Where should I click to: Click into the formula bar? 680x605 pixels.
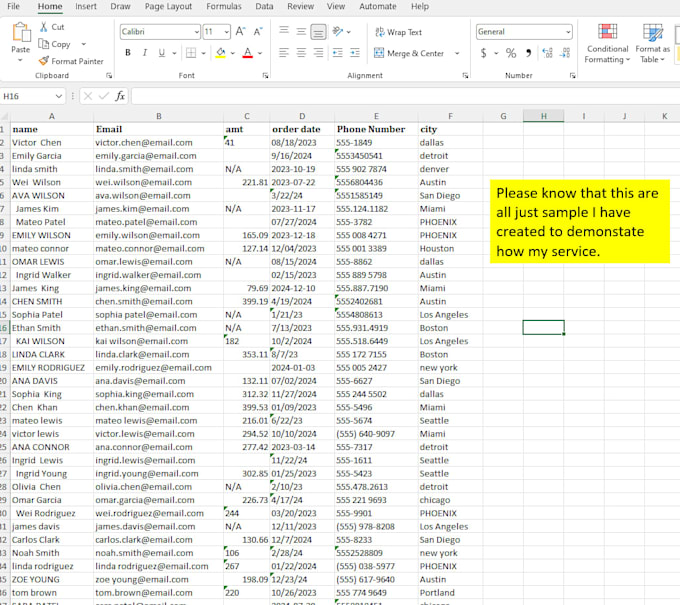tap(405, 96)
